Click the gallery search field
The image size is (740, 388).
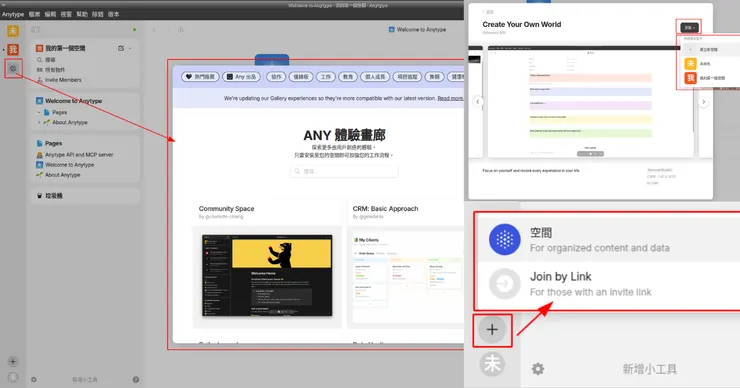pos(344,171)
